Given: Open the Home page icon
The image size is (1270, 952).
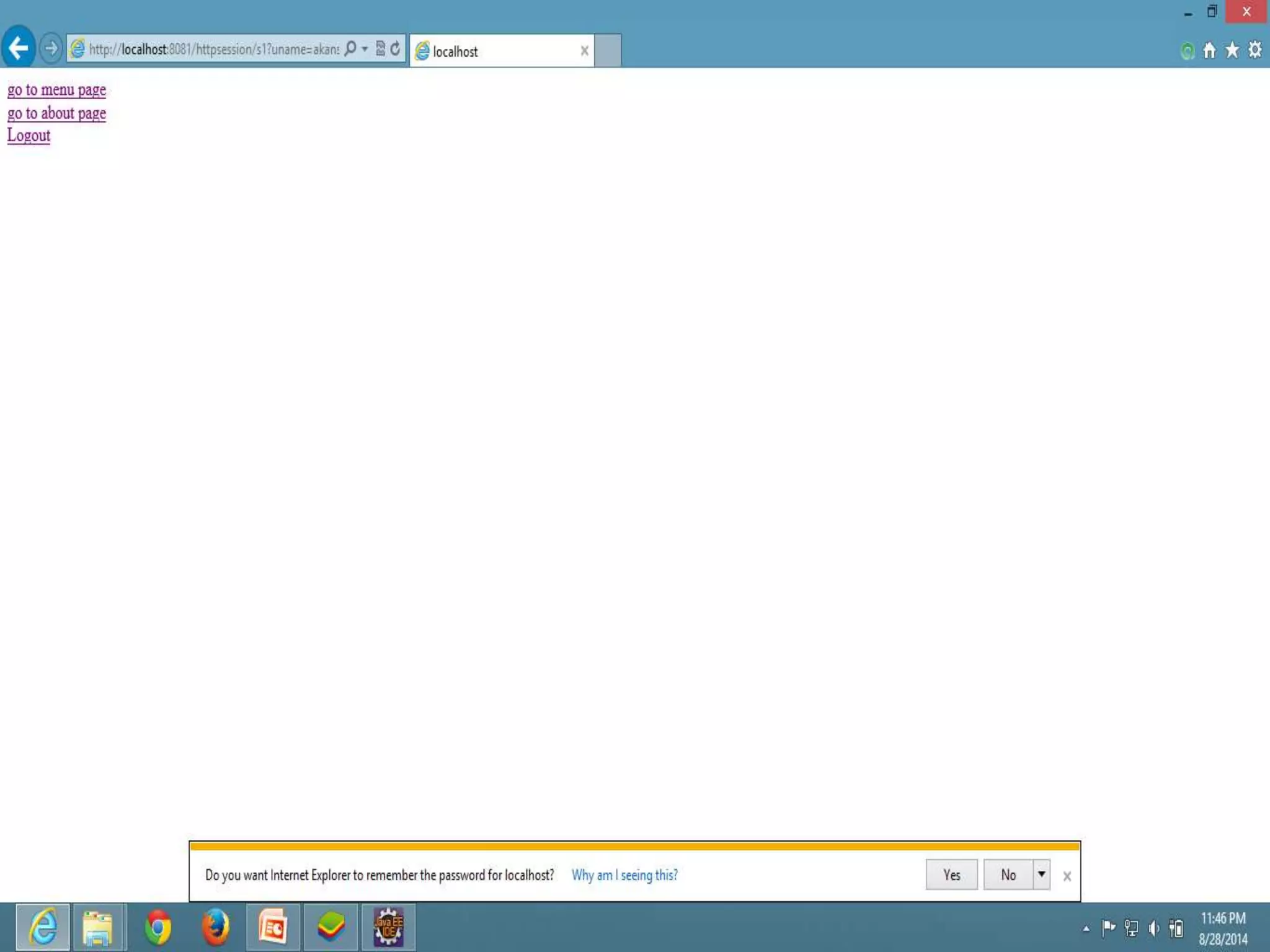Looking at the screenshot, I should [x=1209, y=50].
